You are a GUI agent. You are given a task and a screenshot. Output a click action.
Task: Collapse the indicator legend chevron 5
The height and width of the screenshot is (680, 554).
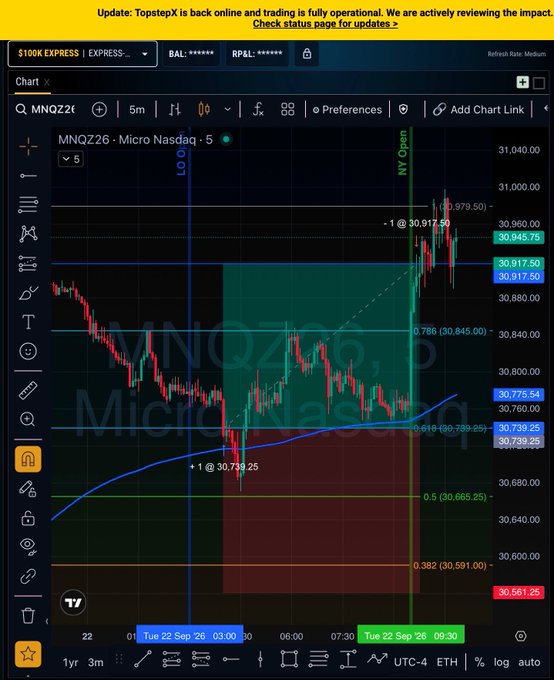[71, 159]
